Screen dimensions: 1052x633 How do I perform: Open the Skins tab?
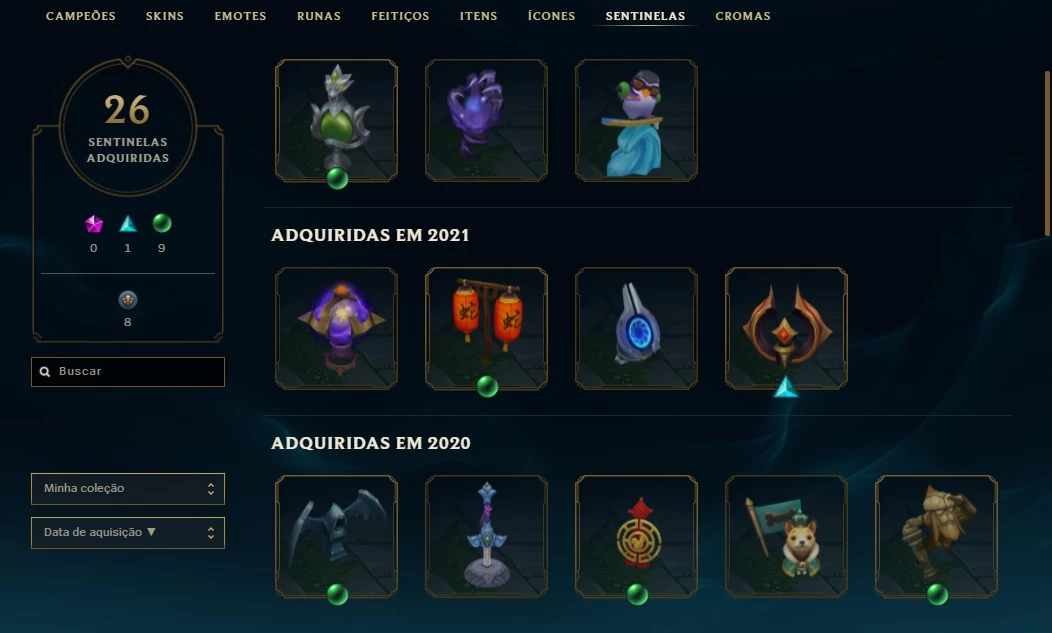coord(164,16)
